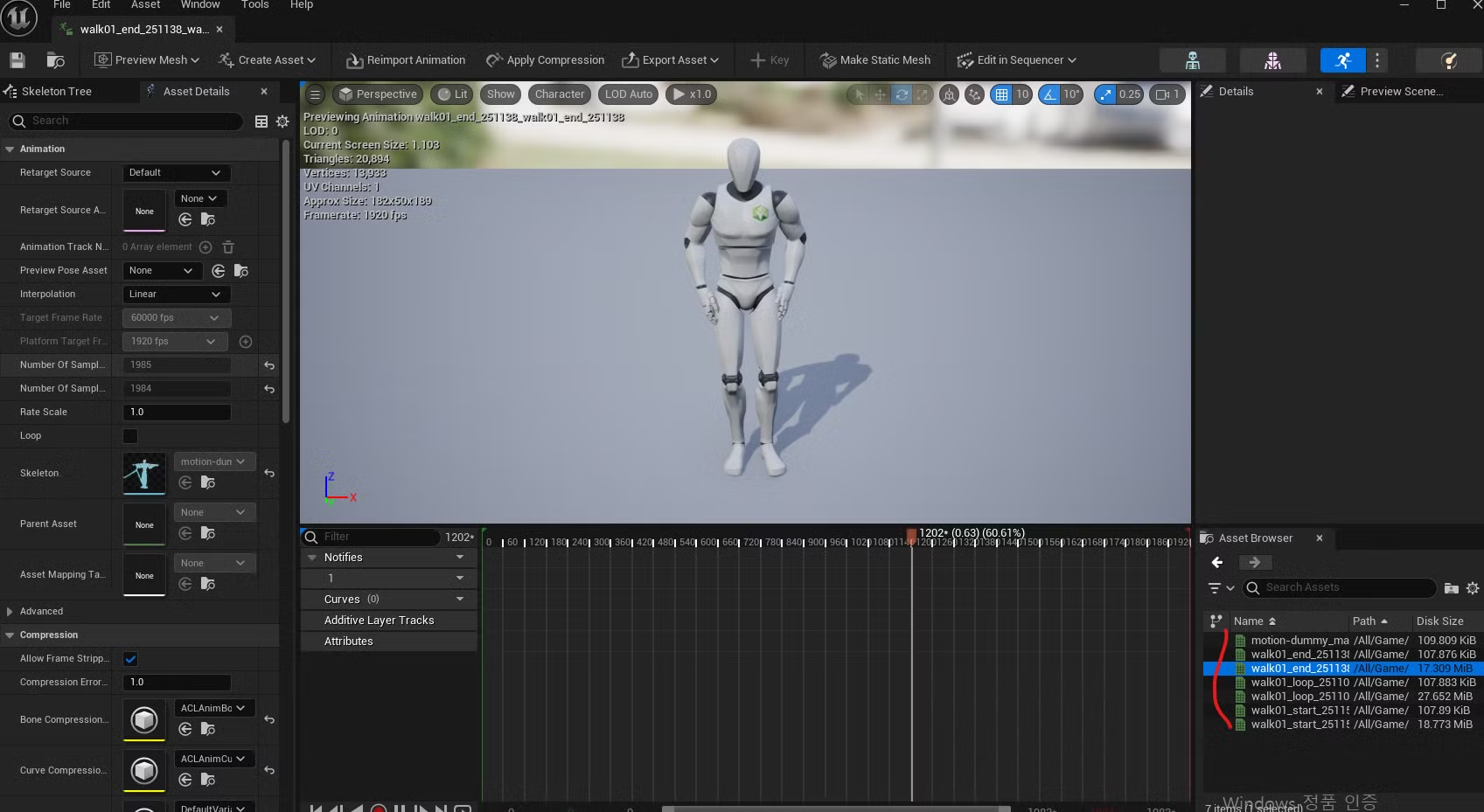
Task: Open the Interpolation Linear dropdown
Action: (176, 295)
